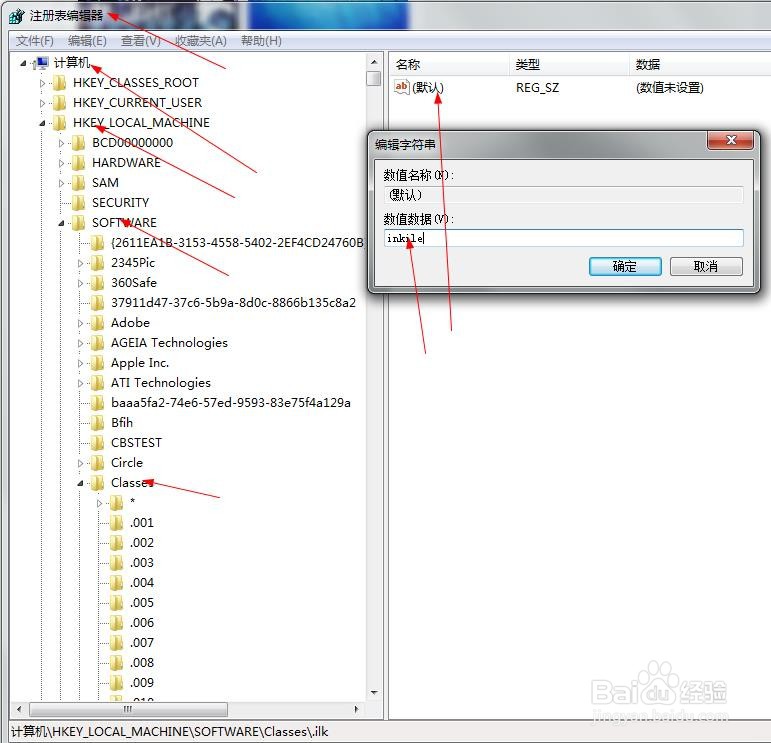This screenshot has height=743, width=771.
Task: Open the 帮助(H) menu
Action: (x=261, y=41)
